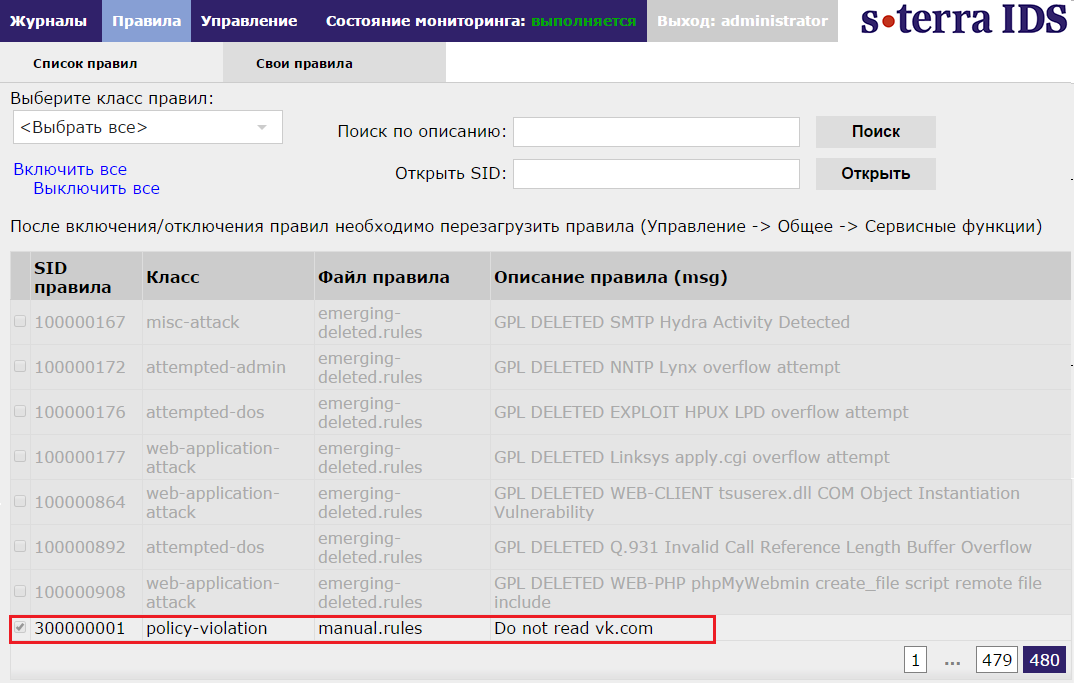
Task: Click 'Do not read vk.com' description
Action: tap(573, 628)
